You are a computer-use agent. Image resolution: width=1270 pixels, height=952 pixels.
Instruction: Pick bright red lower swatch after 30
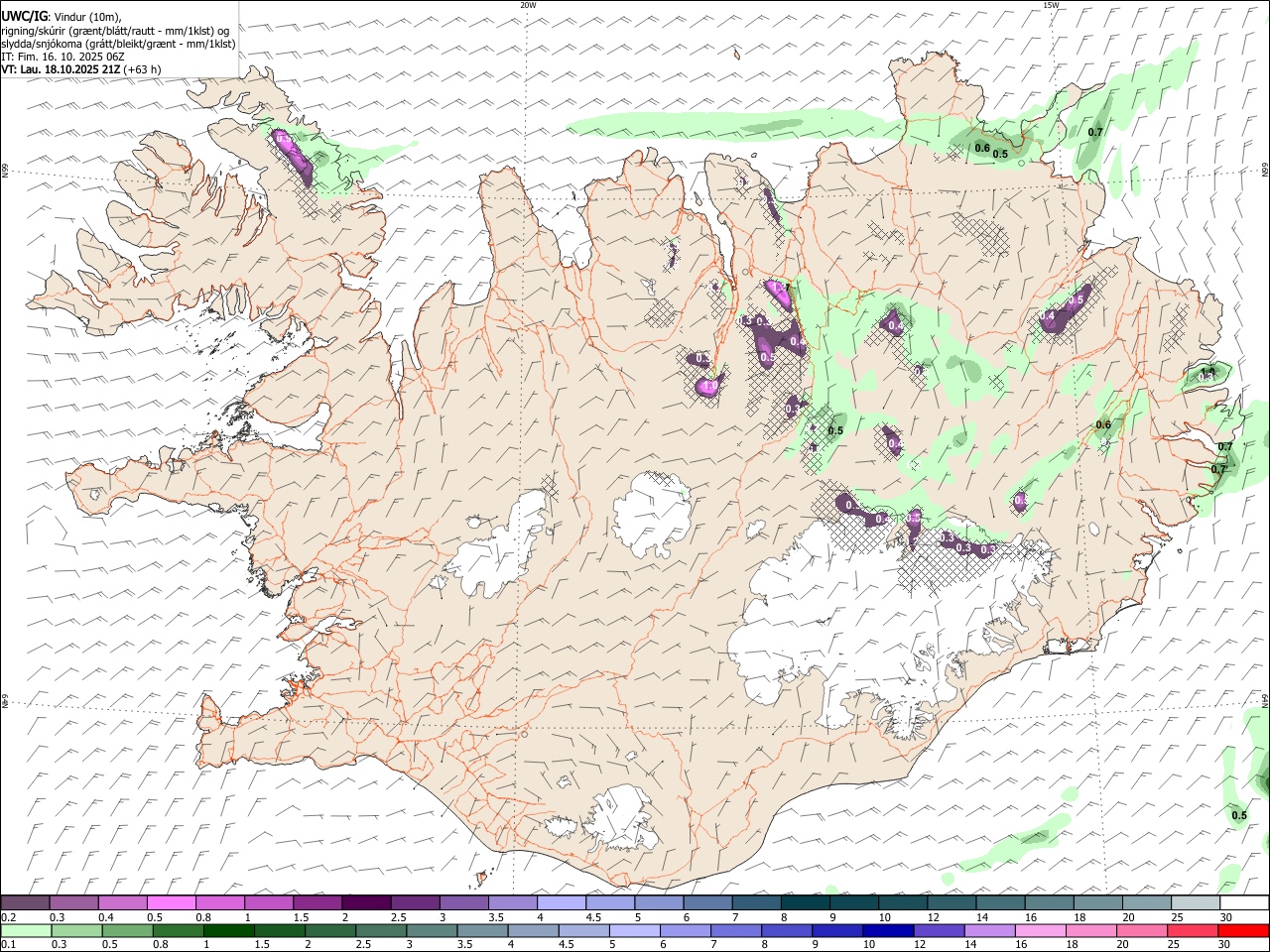point(1243,930)
